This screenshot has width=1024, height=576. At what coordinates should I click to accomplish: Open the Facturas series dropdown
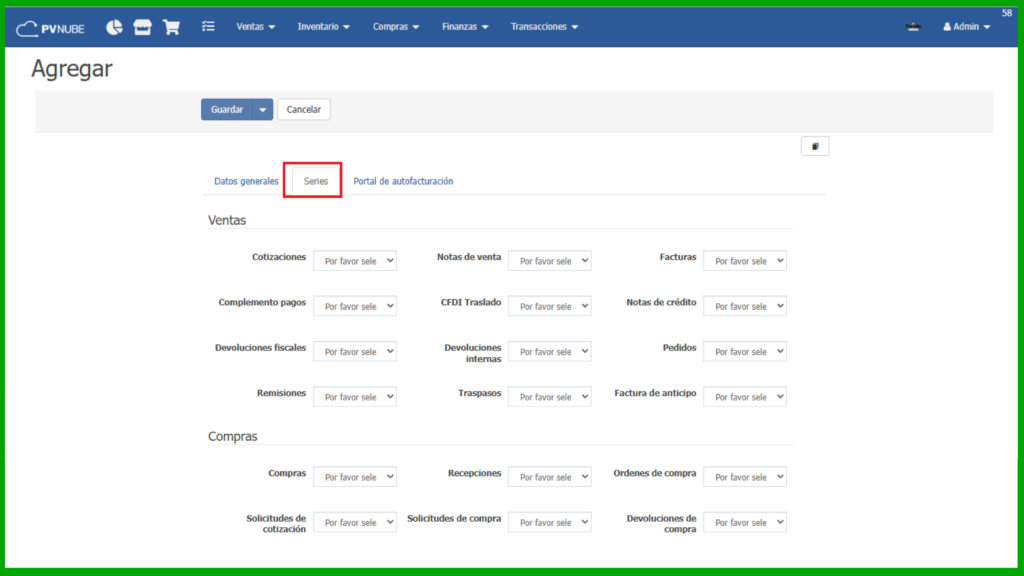[x=745, y=261]
